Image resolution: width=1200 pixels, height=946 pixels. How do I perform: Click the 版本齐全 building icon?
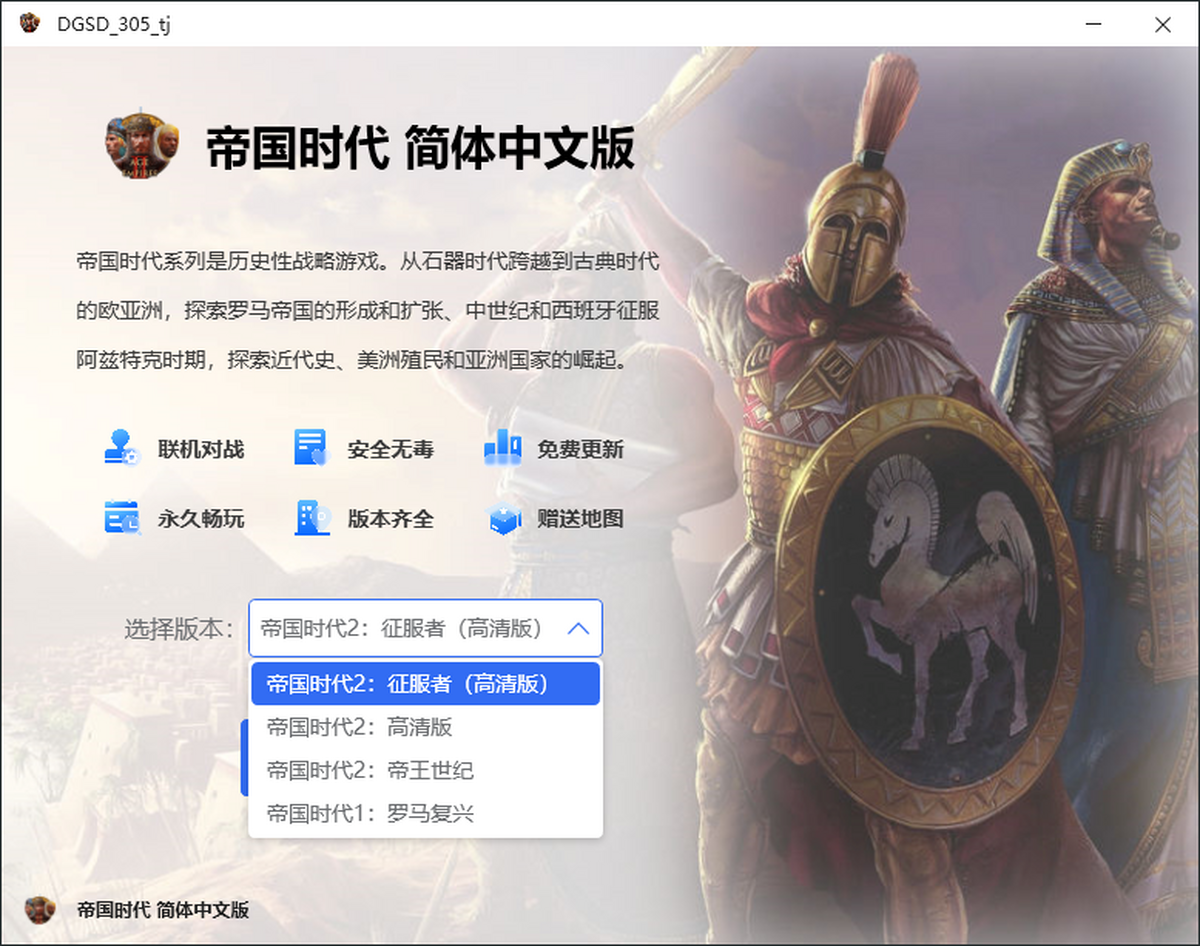(x=312, y=518)
